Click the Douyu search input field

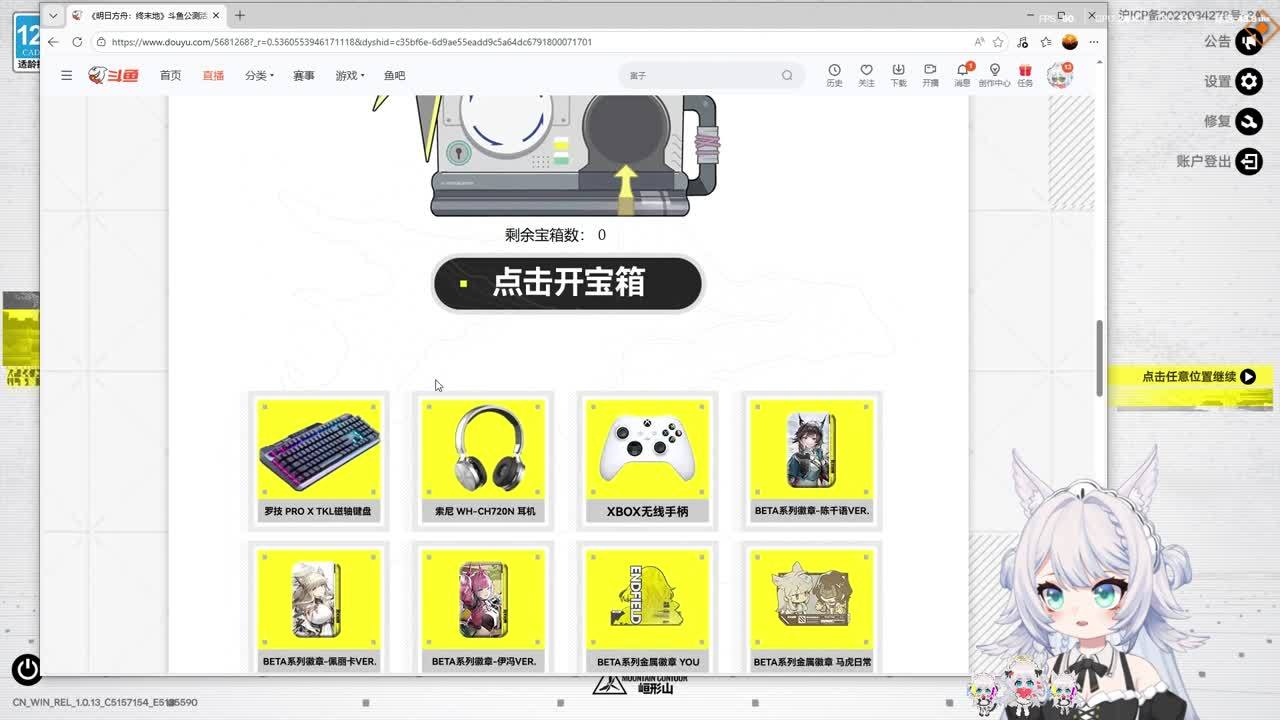coord(700,75)
